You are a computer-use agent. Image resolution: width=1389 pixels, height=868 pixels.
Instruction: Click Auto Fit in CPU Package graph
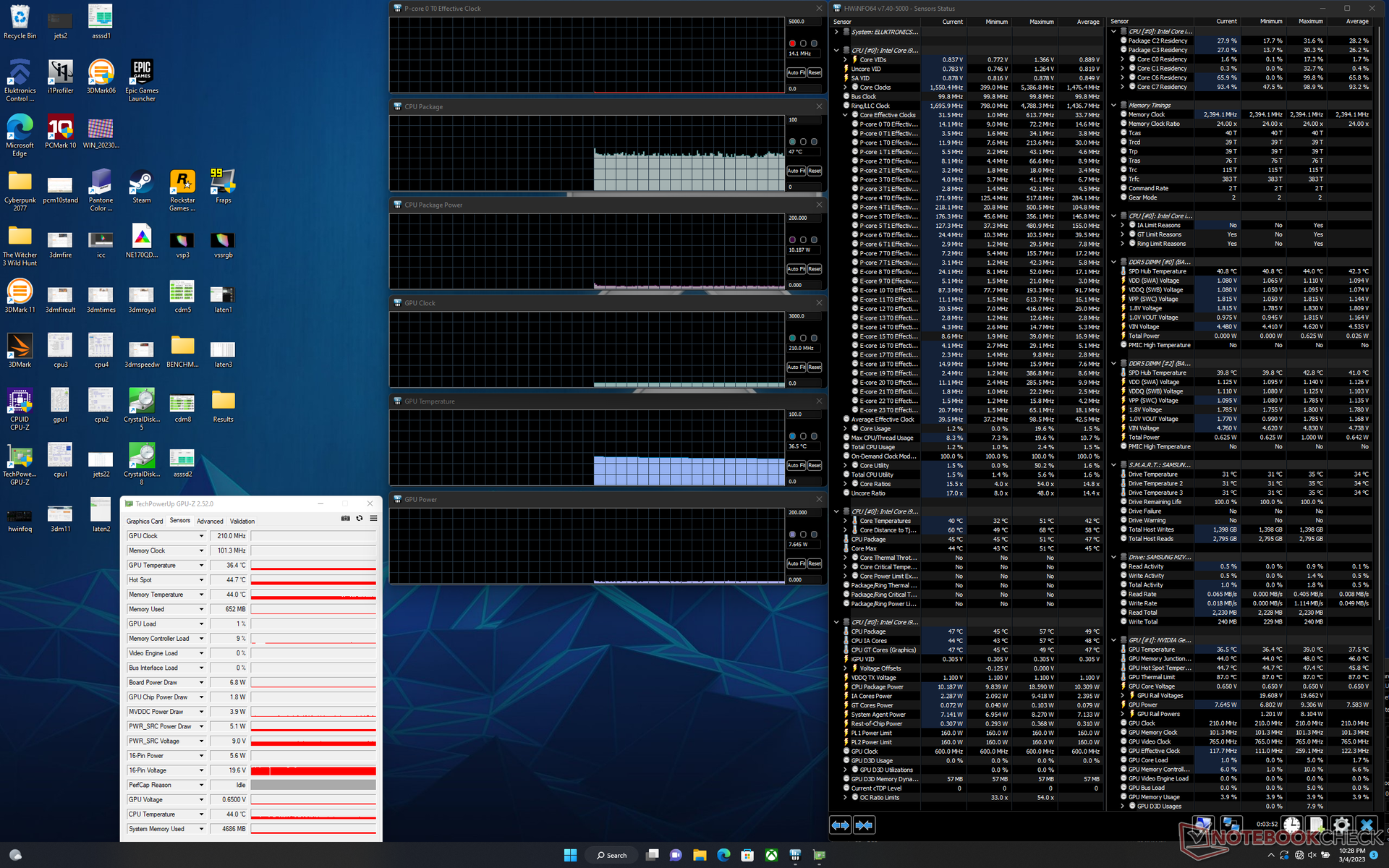796,171
